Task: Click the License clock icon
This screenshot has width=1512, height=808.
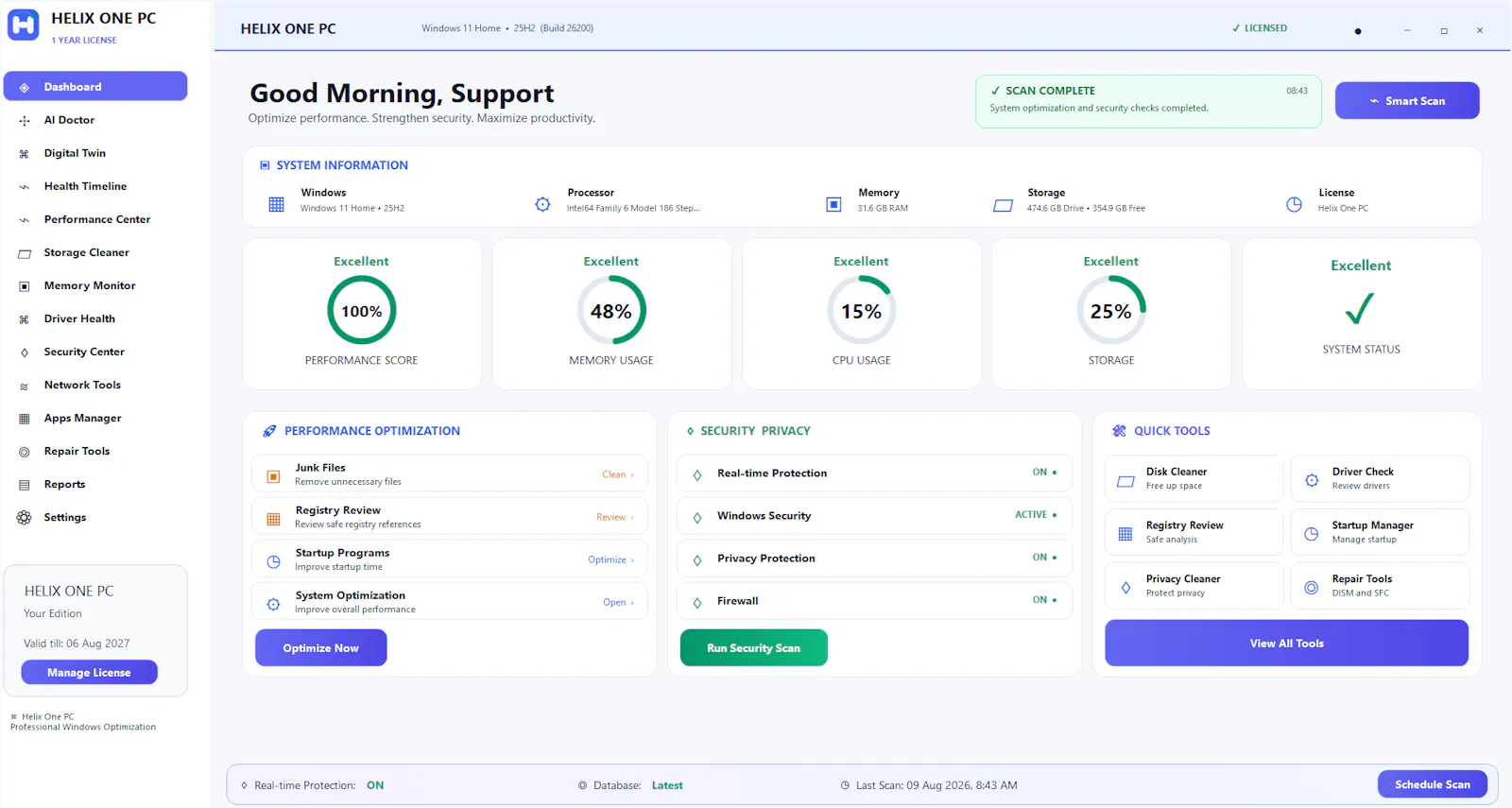Action: coord(1294,204)
